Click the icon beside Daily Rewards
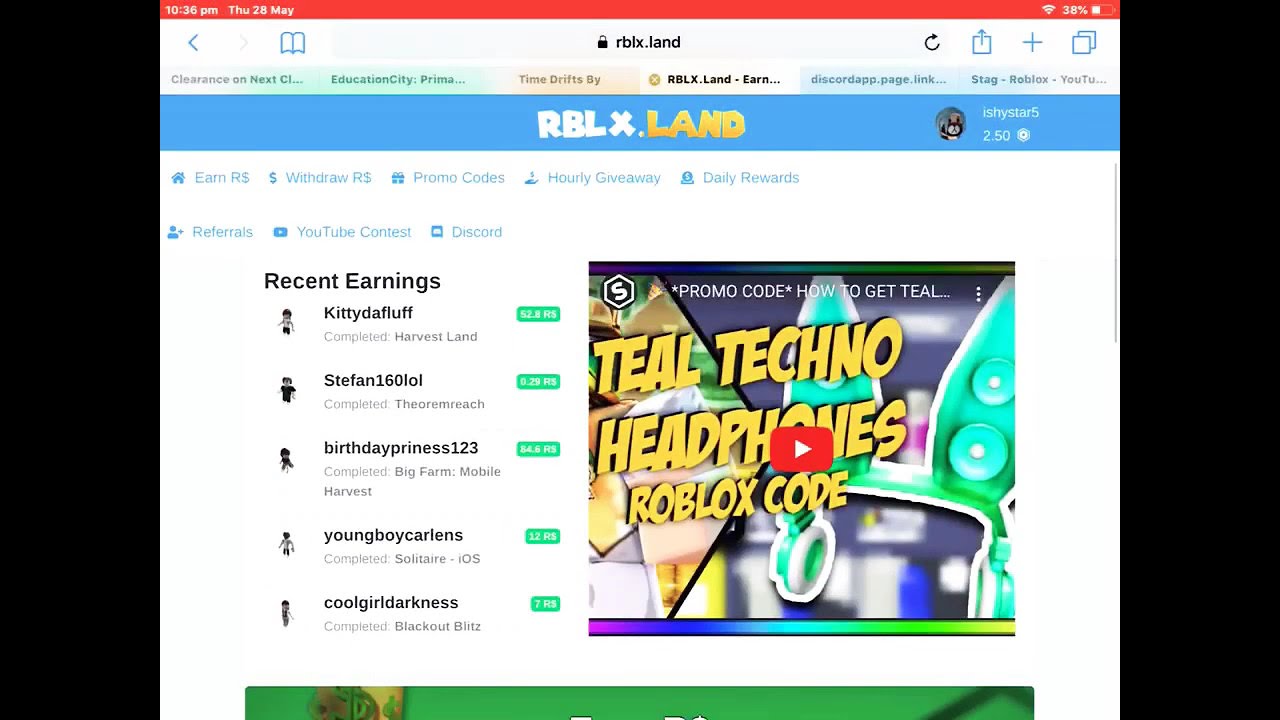The width and height of the screenshot is (1280, 720). pos(687,178)
